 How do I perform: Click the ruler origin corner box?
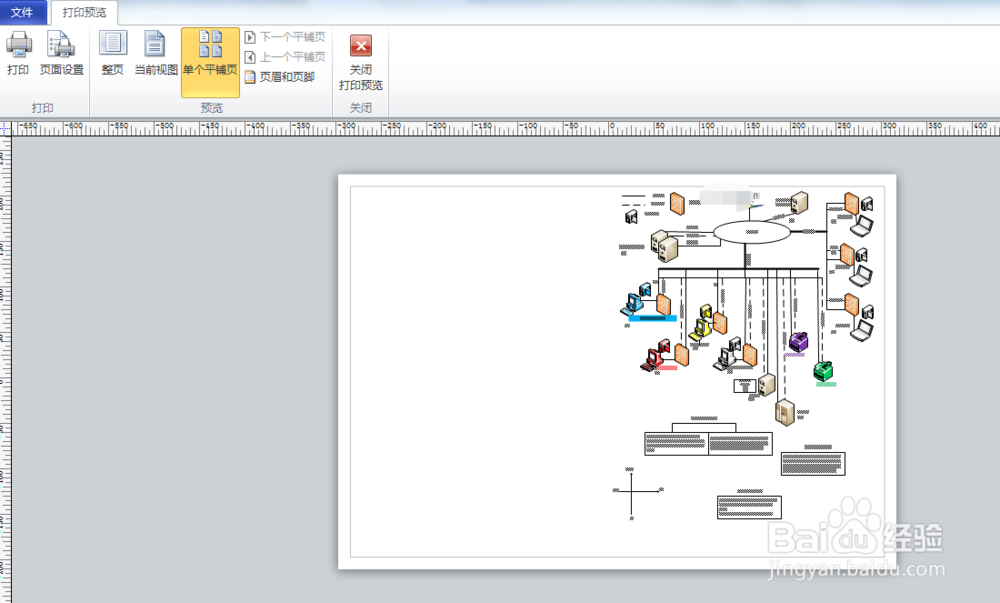(x=5, y=127)
